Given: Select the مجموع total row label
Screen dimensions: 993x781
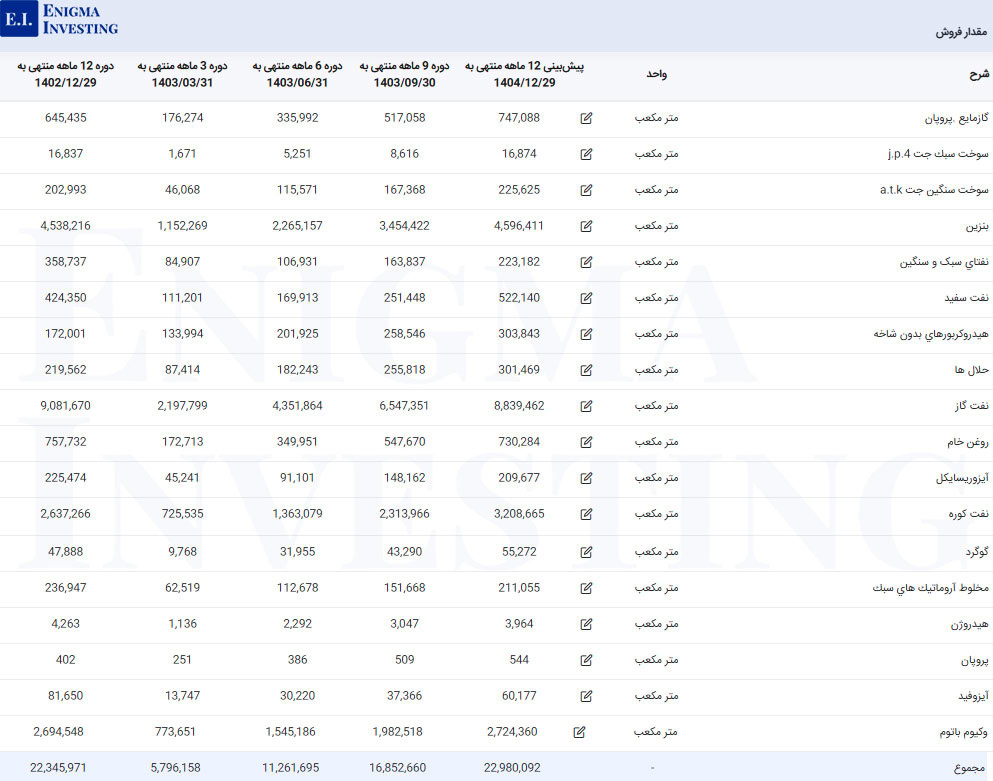Looking at the screenshot, I should click(x=970, y=768).
